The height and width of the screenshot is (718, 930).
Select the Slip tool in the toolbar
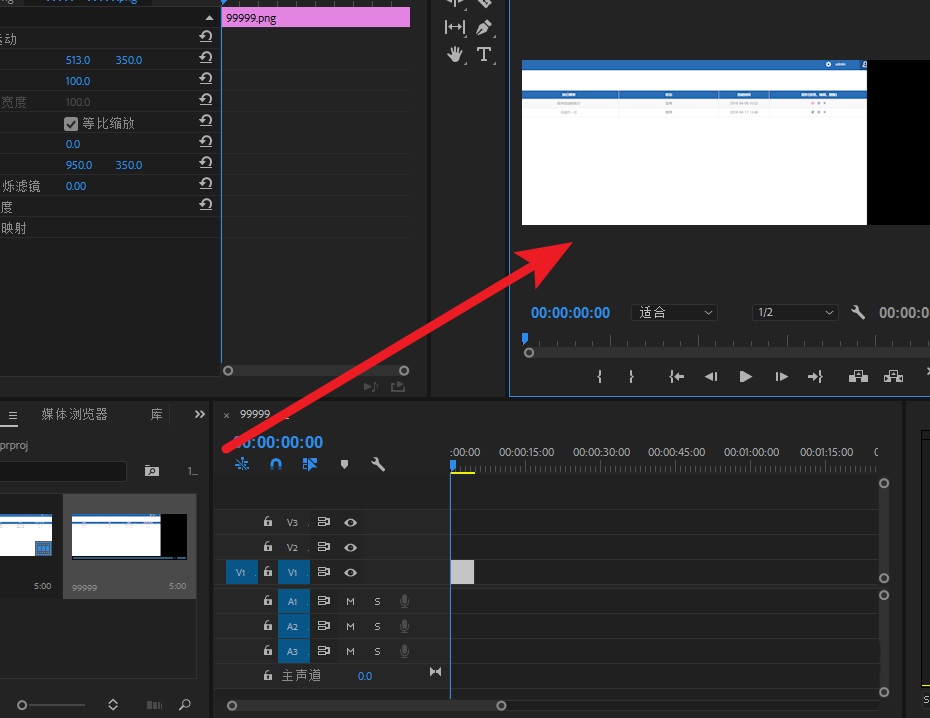pyautogui.click(x=455, y=27)
